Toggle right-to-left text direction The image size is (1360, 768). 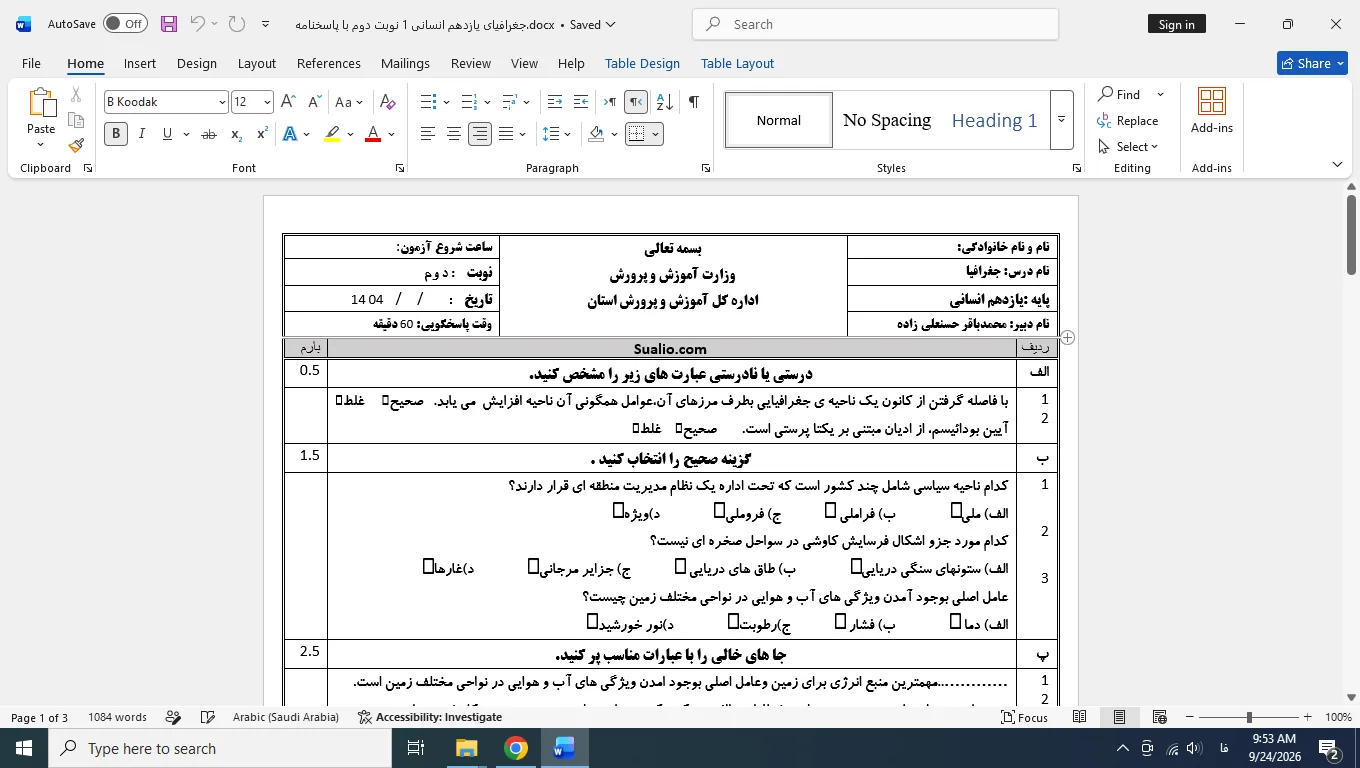tap(636, 102)
